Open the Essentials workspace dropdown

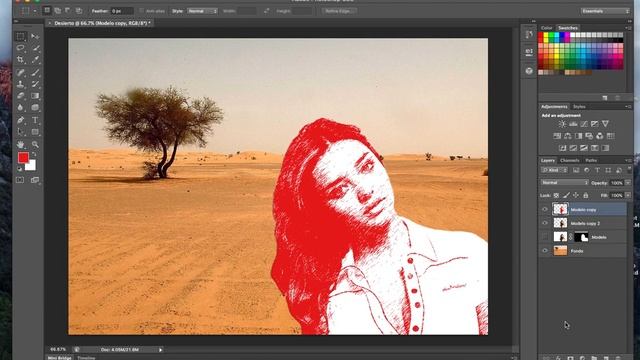tap(605, 11)
